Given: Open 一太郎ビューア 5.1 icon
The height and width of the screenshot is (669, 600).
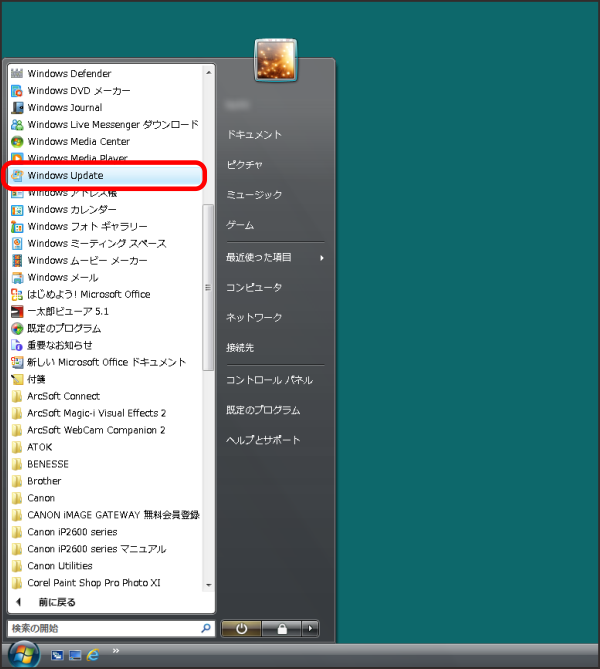Looking at the screenshot, I should tap(17, 311).
